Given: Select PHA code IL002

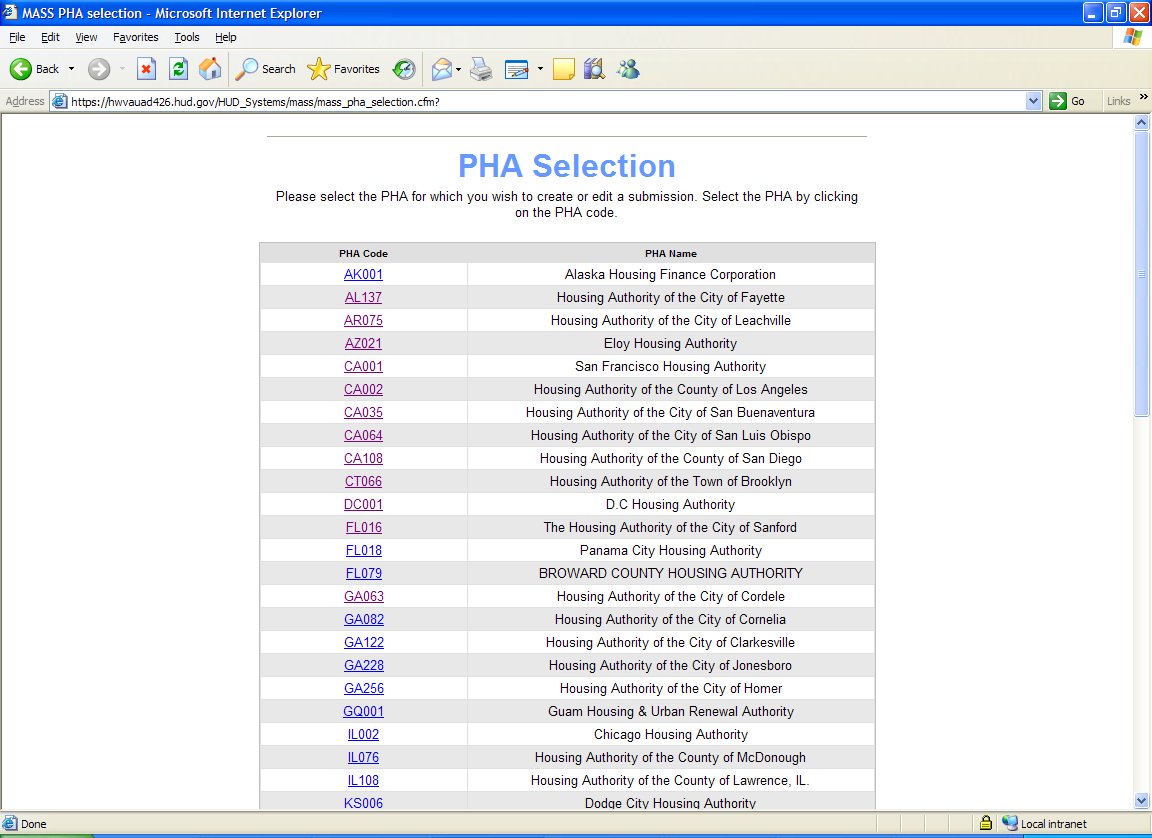Looking at the screenshot, I should click(x=363, y=734).
